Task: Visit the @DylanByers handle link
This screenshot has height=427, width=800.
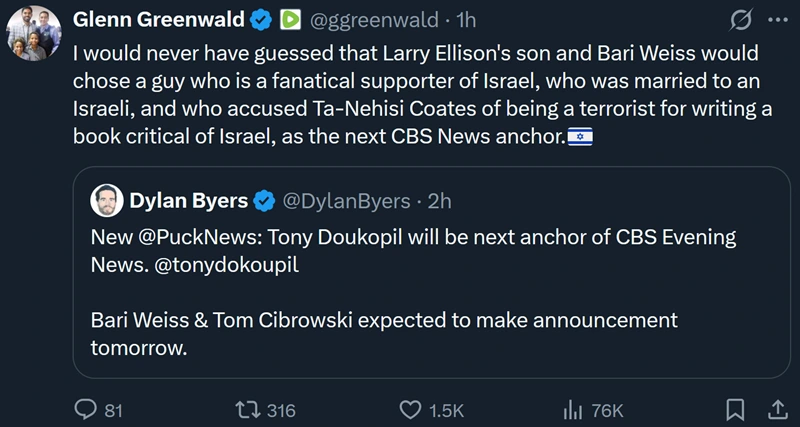Action: coord(347,201)
